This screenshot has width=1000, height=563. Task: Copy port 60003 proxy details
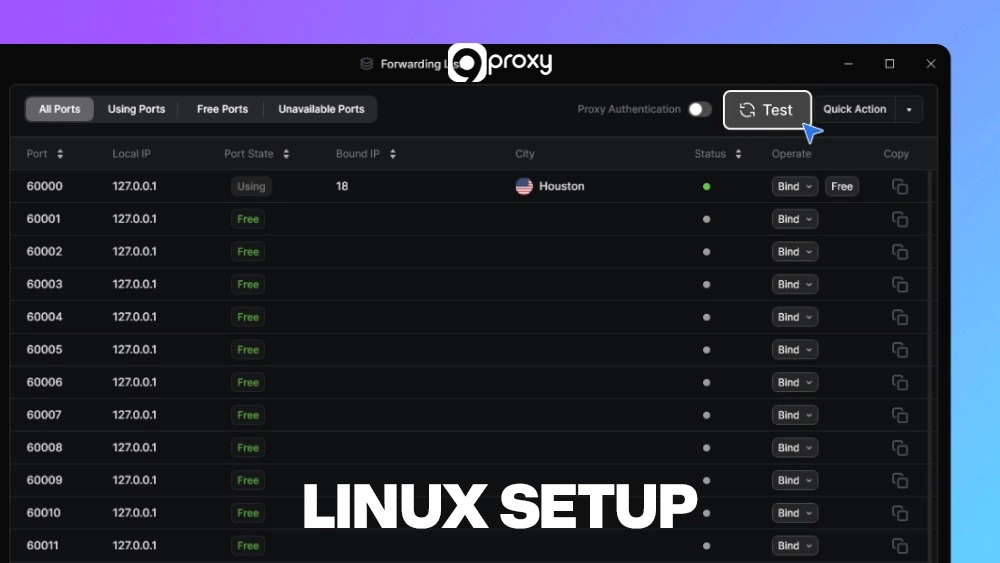pyautogui.click(x=900, y=284)
